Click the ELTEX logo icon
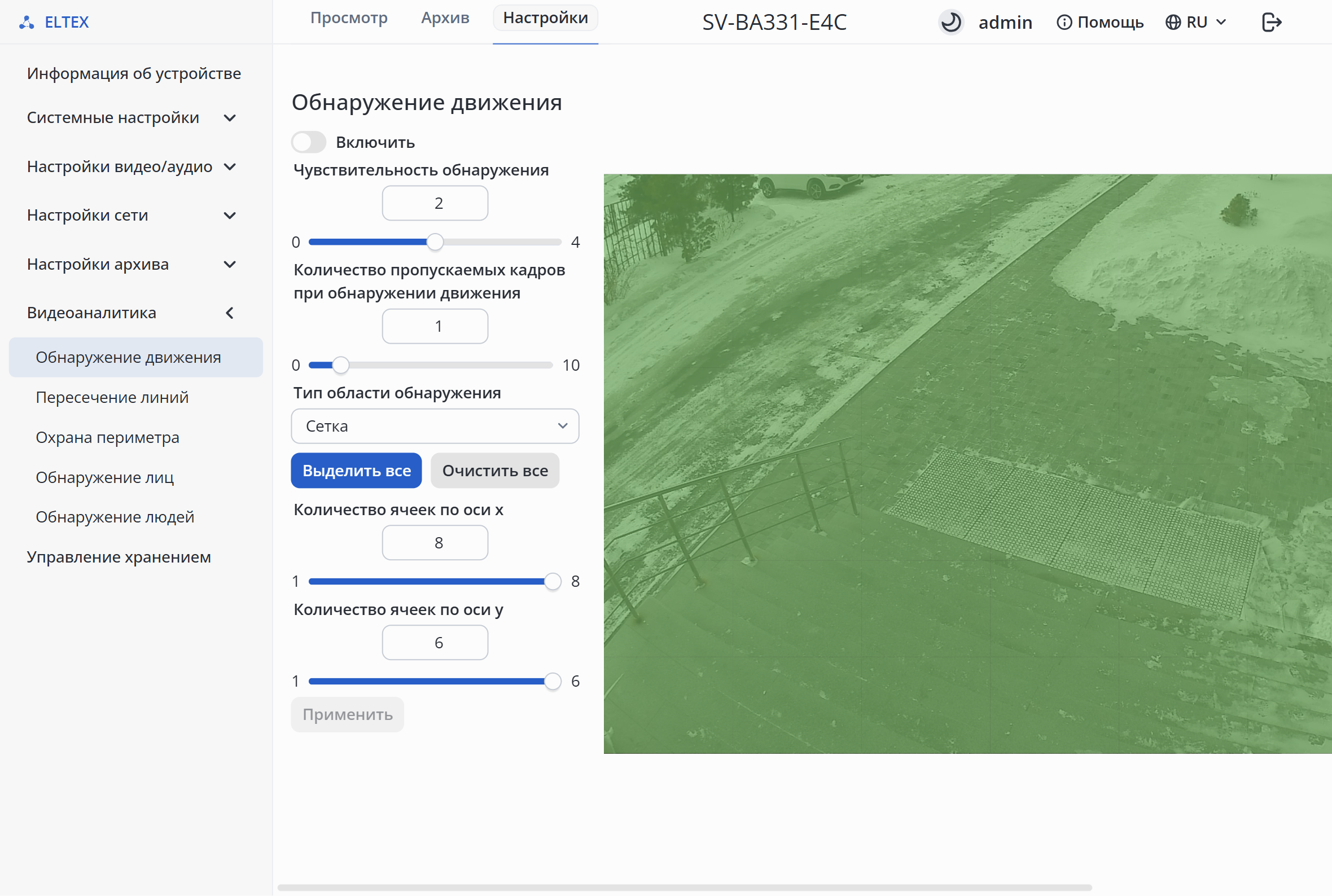Viewport: 1332px width, 896px height. point(27,22)
